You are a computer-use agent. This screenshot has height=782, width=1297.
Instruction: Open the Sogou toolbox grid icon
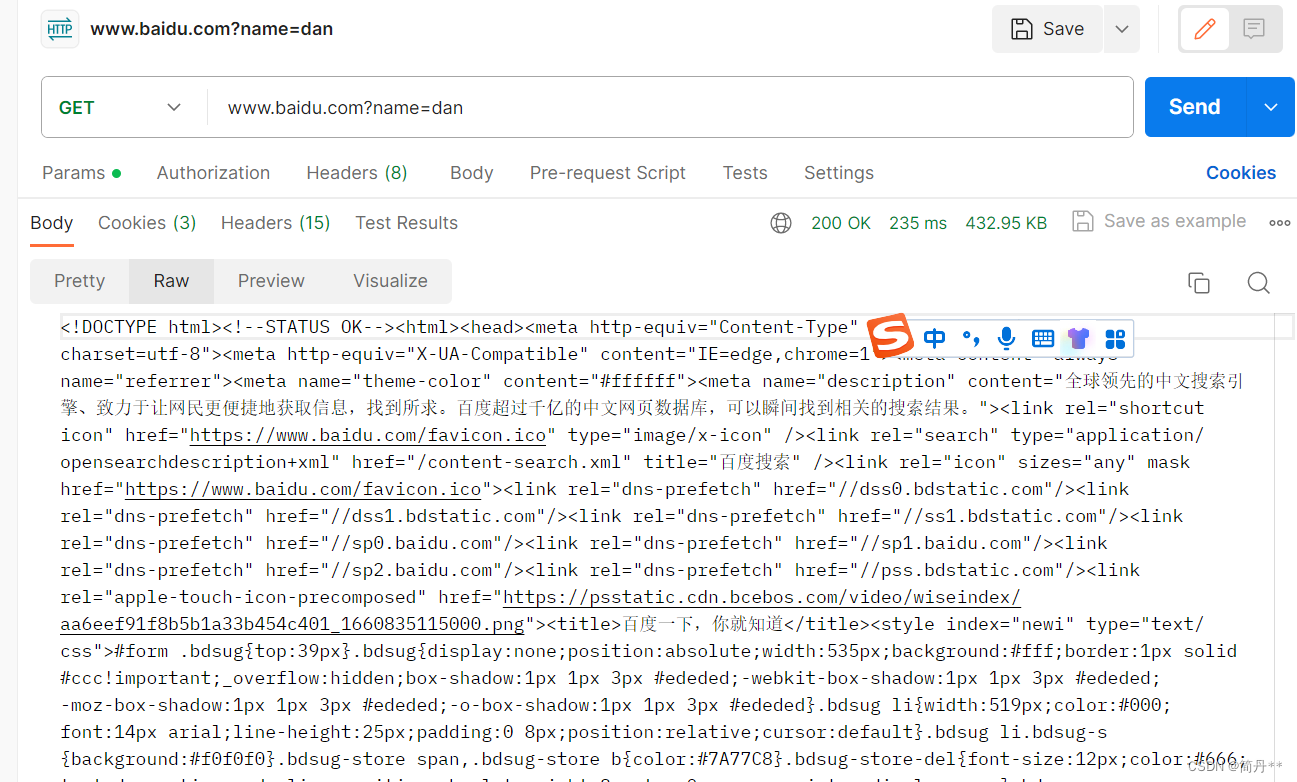coord(1115,338)
